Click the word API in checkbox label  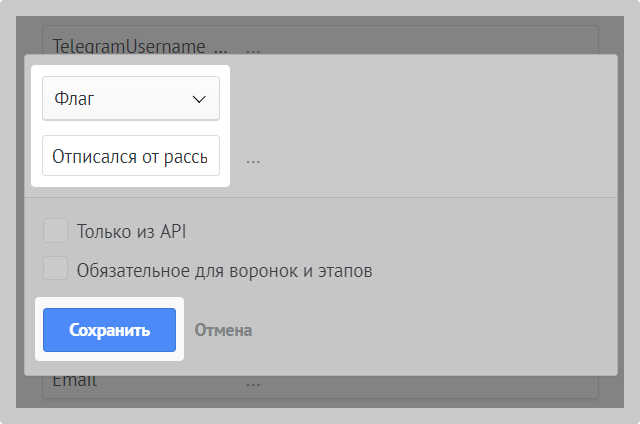[x=172, y=232]
